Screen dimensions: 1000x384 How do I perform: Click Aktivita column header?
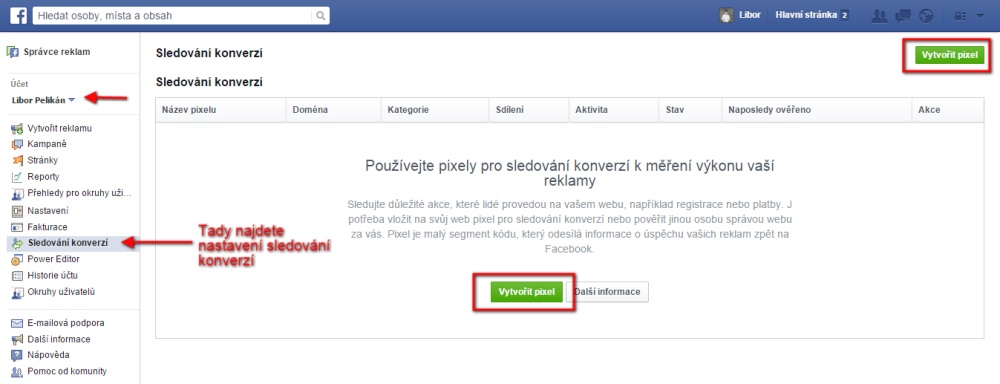tap(613, 110)
